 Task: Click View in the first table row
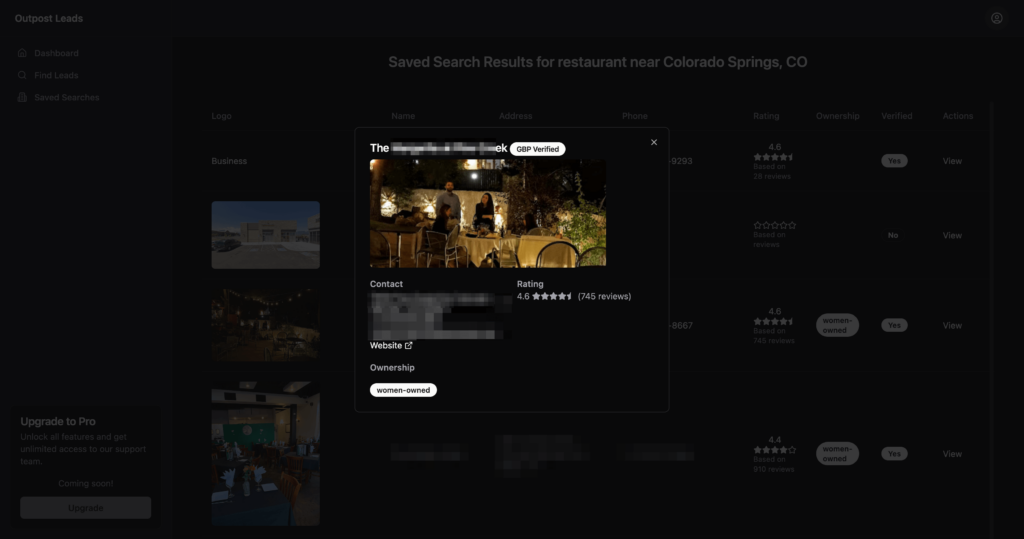[952, 161]
